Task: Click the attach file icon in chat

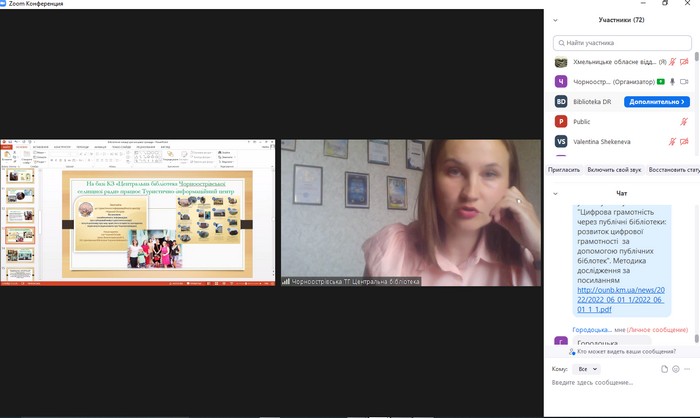Action: [664, 368]
